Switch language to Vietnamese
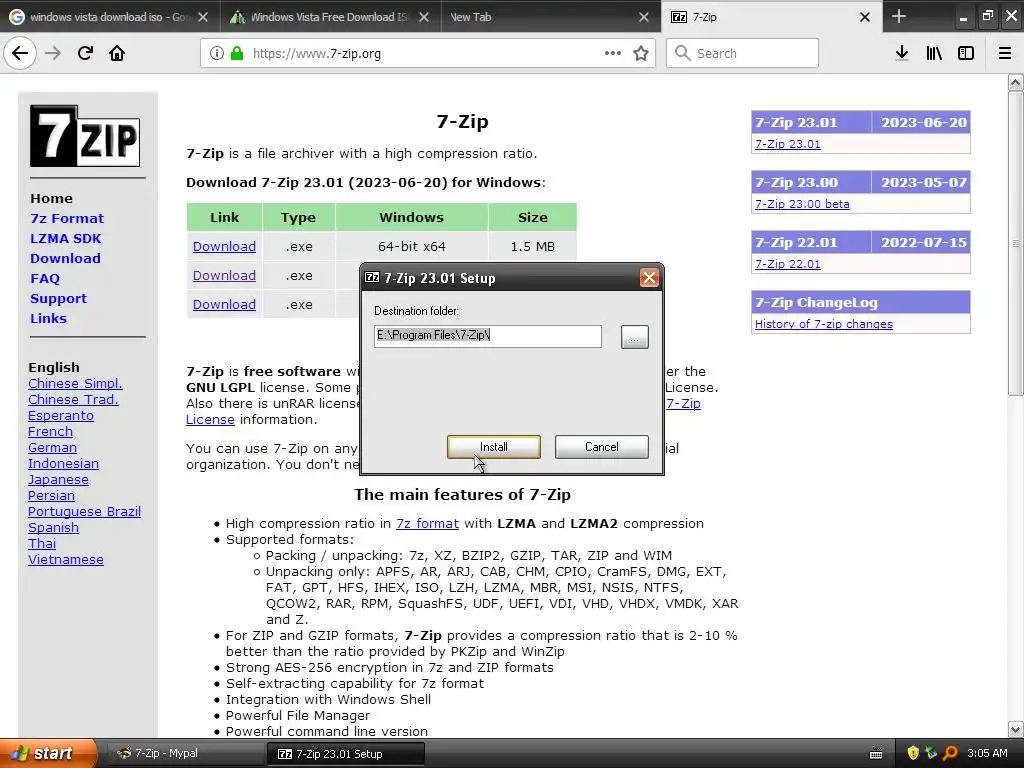 (x=65, y=560)
